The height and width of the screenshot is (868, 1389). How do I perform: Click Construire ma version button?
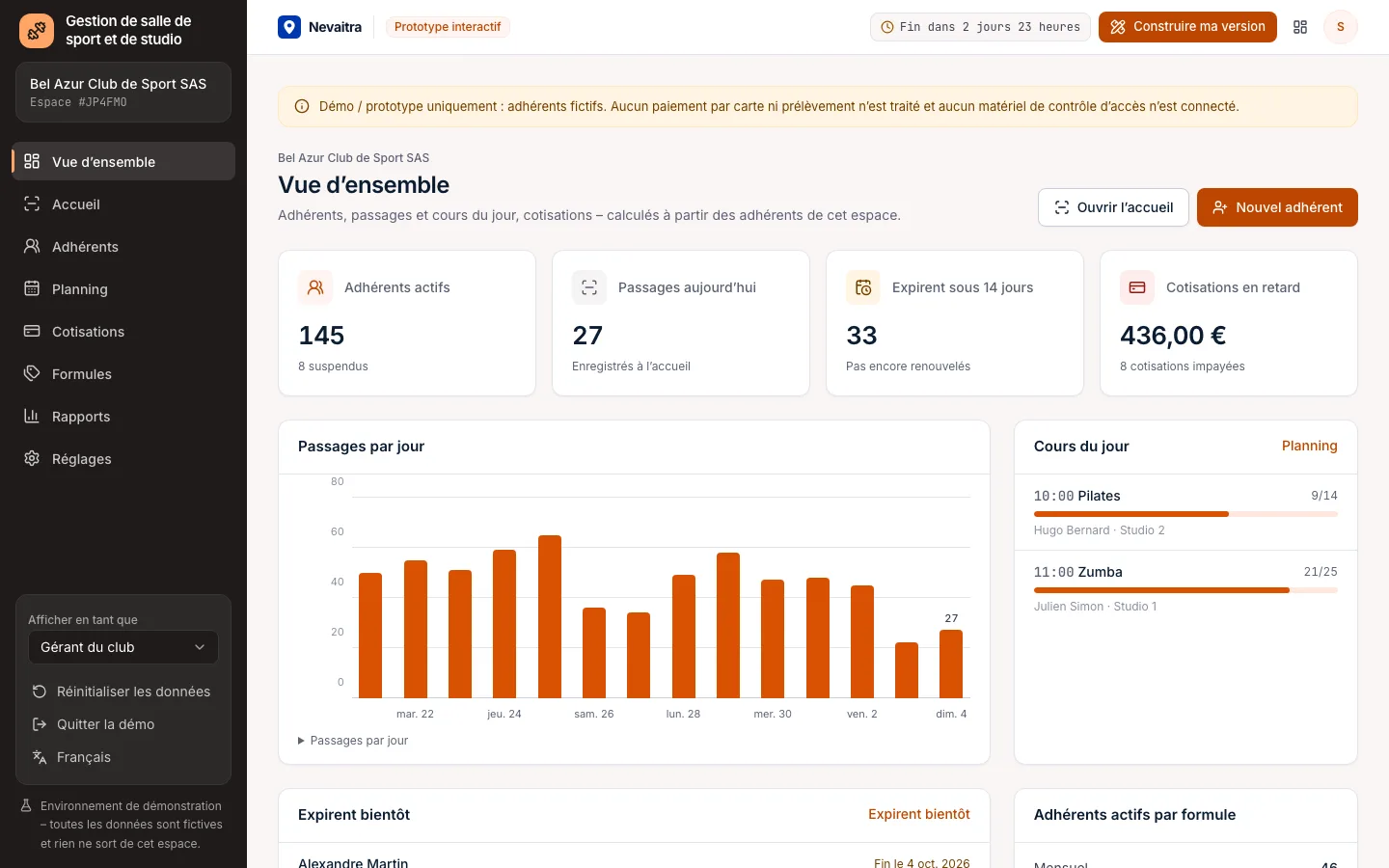coord(1187,27)
